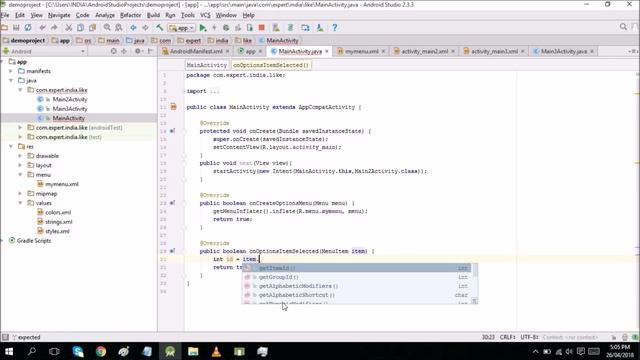Image resolution: width=640 pixels, height=360 pixels.
Task: Click onOptionsItemSelected() method breadcrumb
Action: click(x=271, y=65)
